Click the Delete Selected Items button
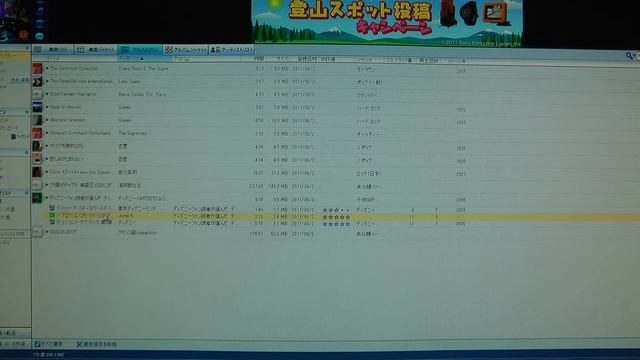Viewport: 640px width, 360px height. (x=96, y=344)
